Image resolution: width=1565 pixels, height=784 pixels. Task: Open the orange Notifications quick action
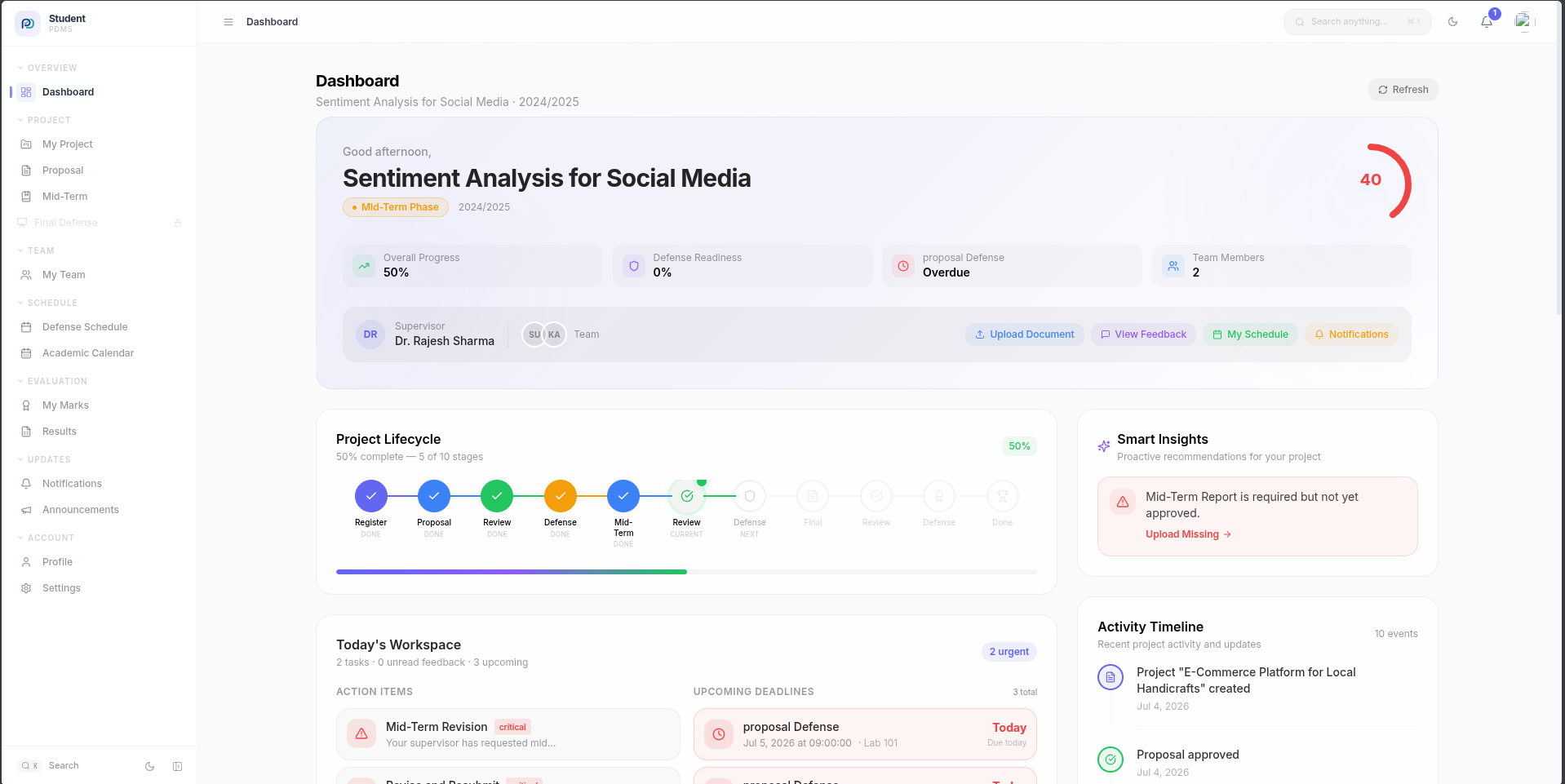[x=1351, y=334]
